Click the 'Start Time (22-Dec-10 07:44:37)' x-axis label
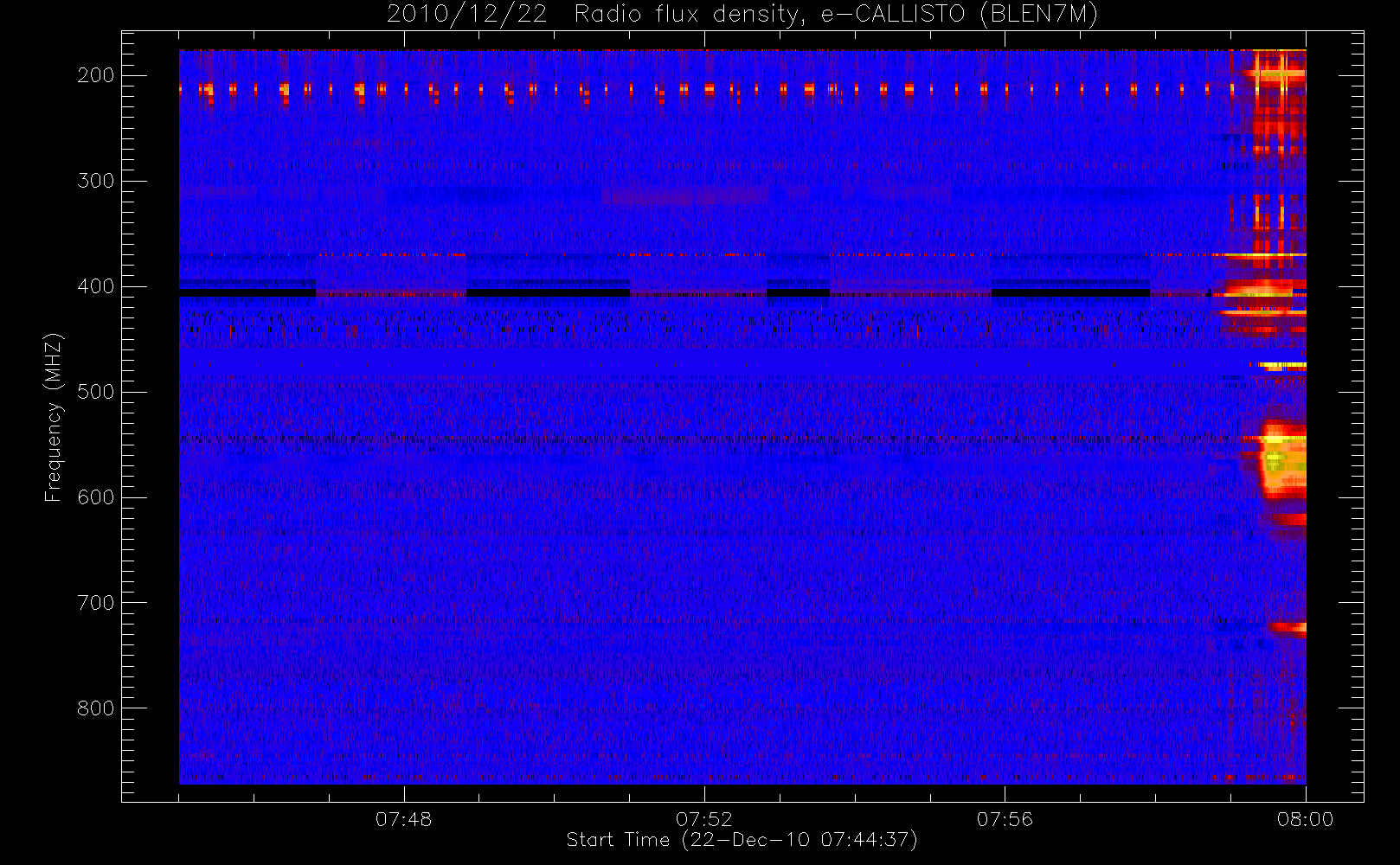Image resolution: width=1400 pixels, height=865 pixels. [742, 840]
